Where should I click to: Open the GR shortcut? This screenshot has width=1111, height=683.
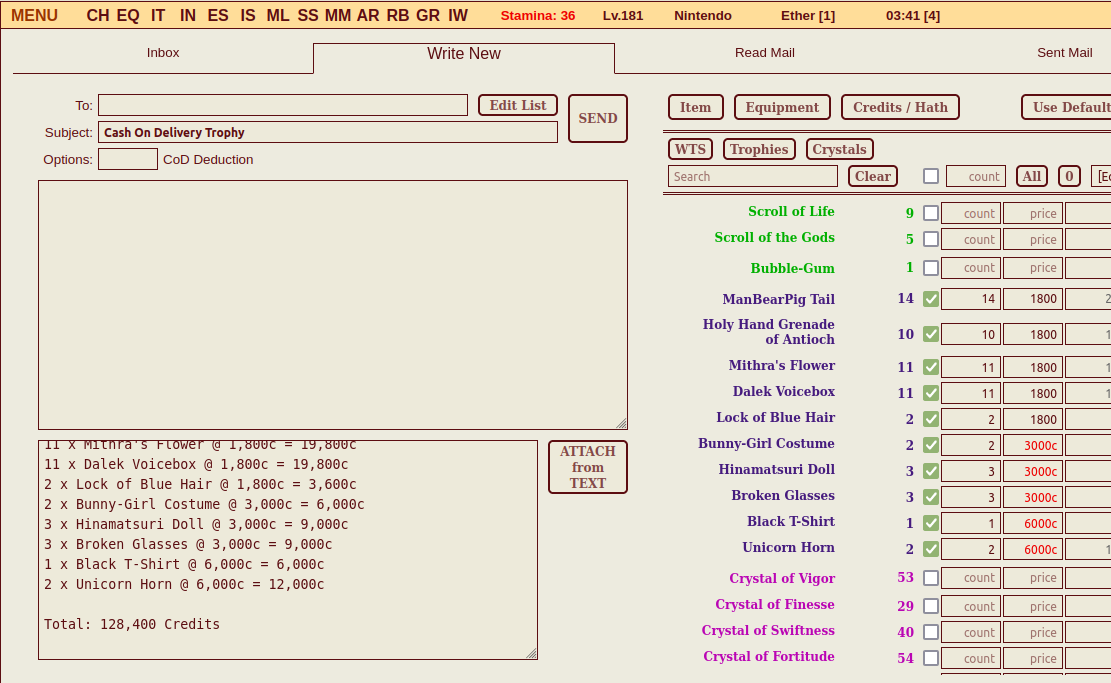click(428, 16)
